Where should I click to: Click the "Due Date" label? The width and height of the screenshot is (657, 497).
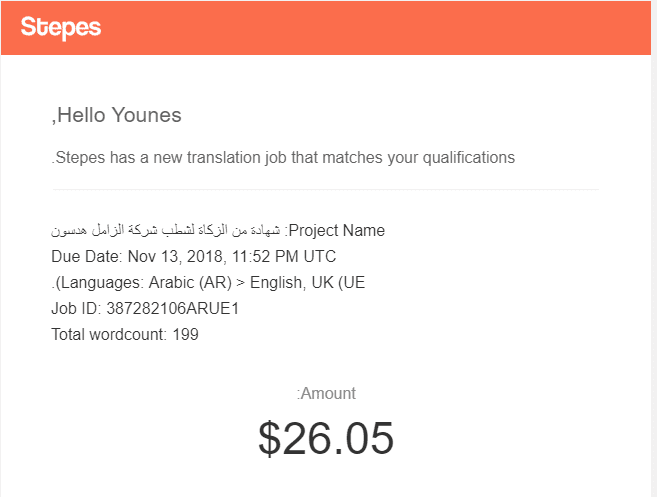point(84,256)
